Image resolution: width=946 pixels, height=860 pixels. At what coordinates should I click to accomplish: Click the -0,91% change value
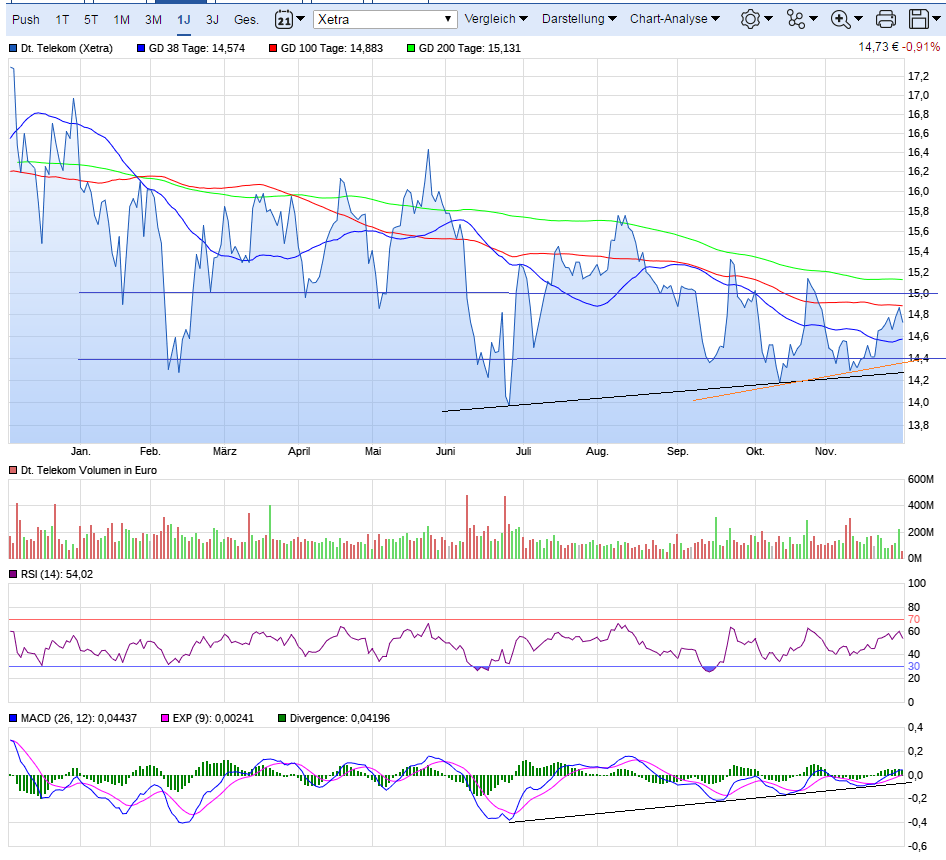[921, 47]
